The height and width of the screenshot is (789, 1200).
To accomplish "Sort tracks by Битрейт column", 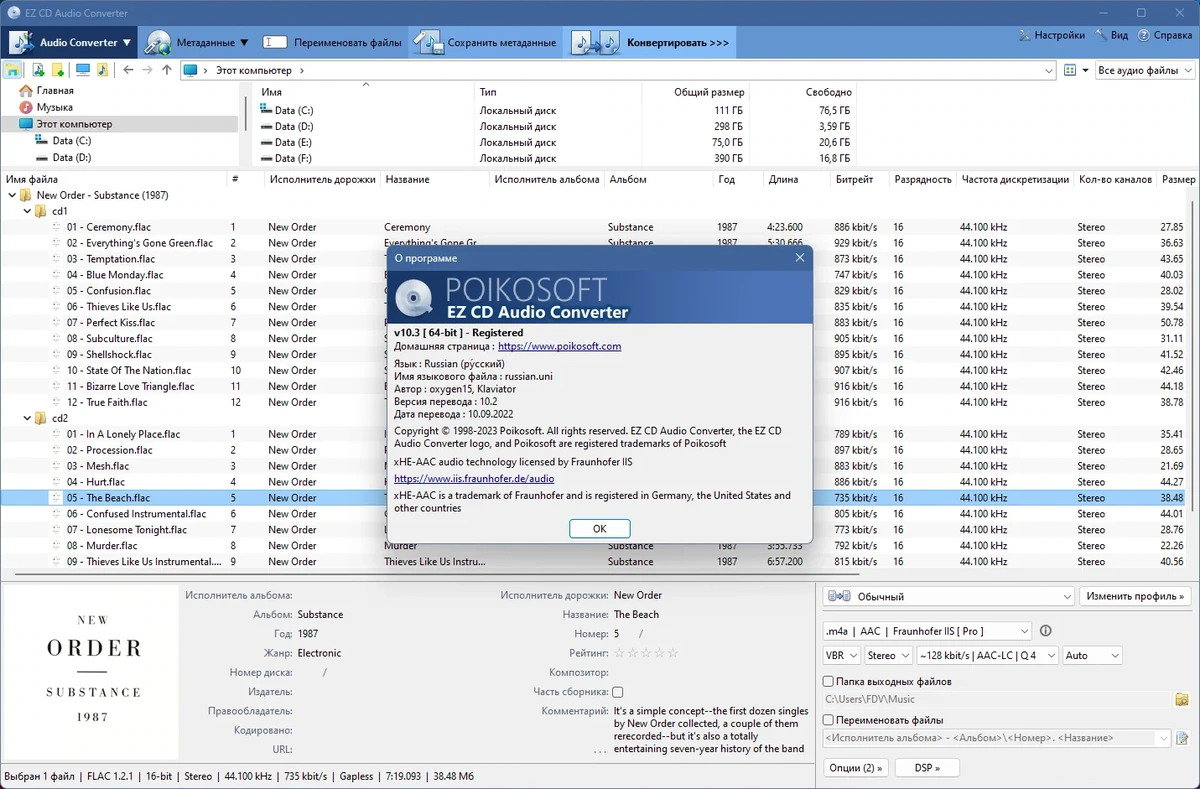I will click(x=854, y=179).
